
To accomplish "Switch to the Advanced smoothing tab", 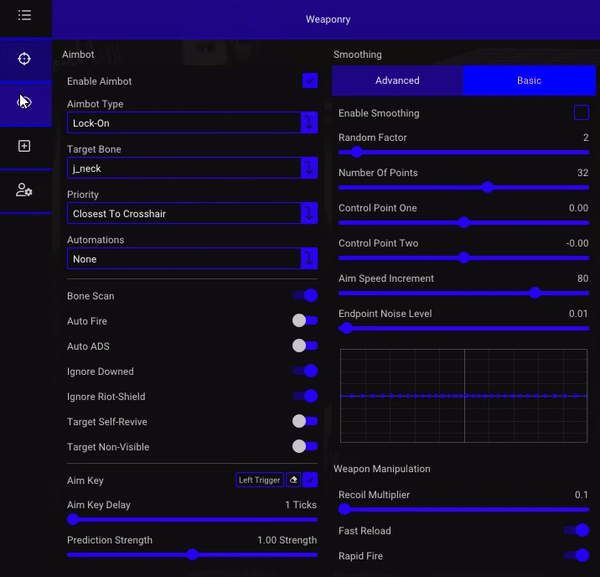I will [398, 80].
